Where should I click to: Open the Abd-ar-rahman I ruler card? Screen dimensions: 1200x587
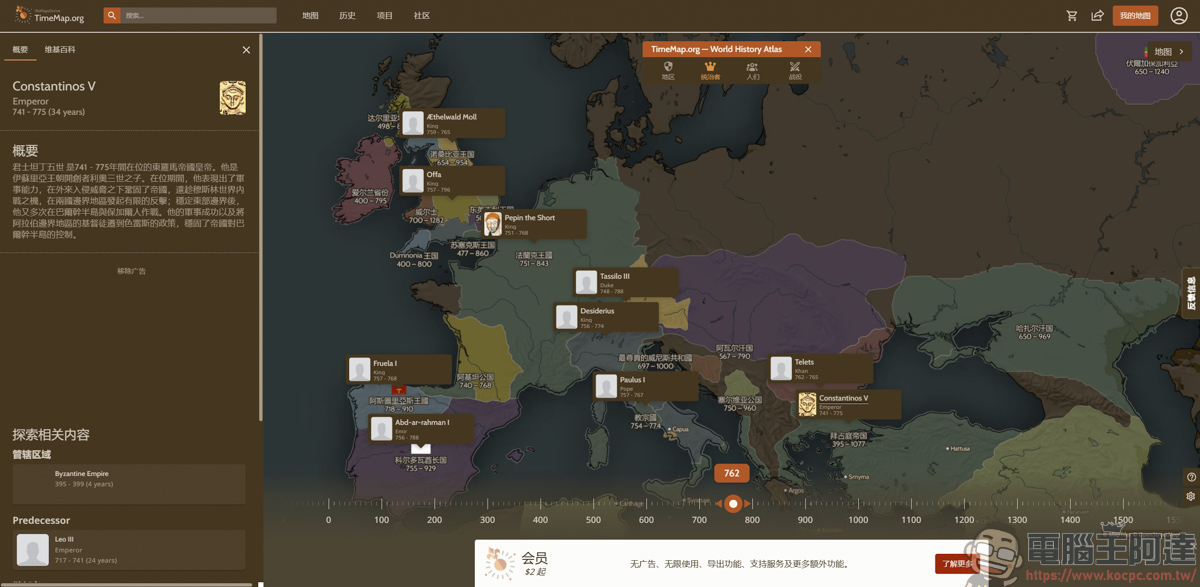(421, 429)
